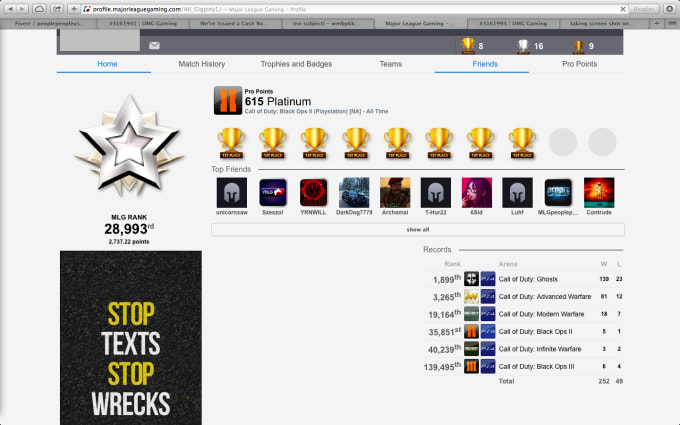Open the MLGpeoplep... friend avatar
The height and width of the screenshot is (425, 680).
pyautogui.click(x=558, y=193)
